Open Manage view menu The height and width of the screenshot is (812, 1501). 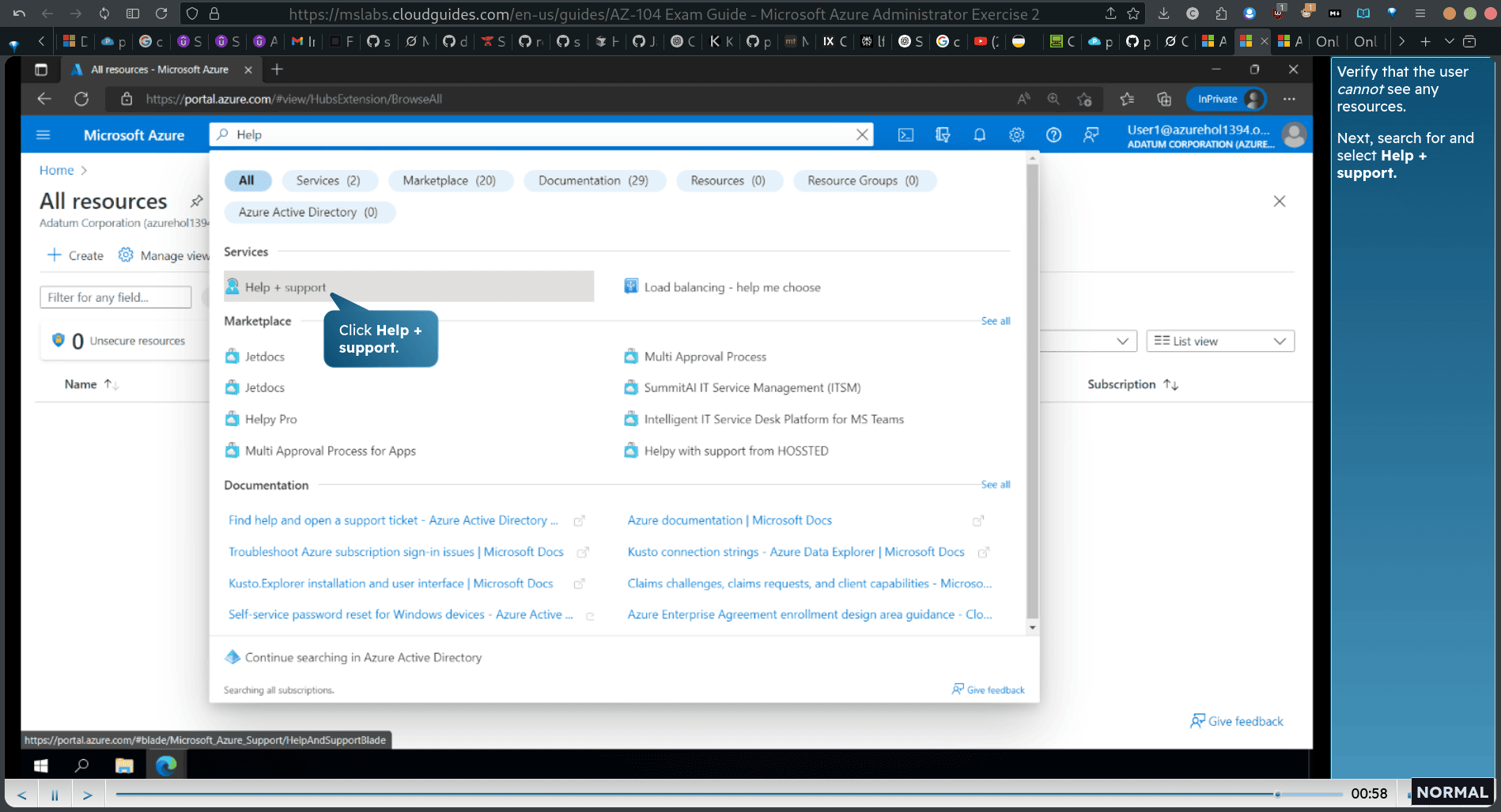[164, 255]
